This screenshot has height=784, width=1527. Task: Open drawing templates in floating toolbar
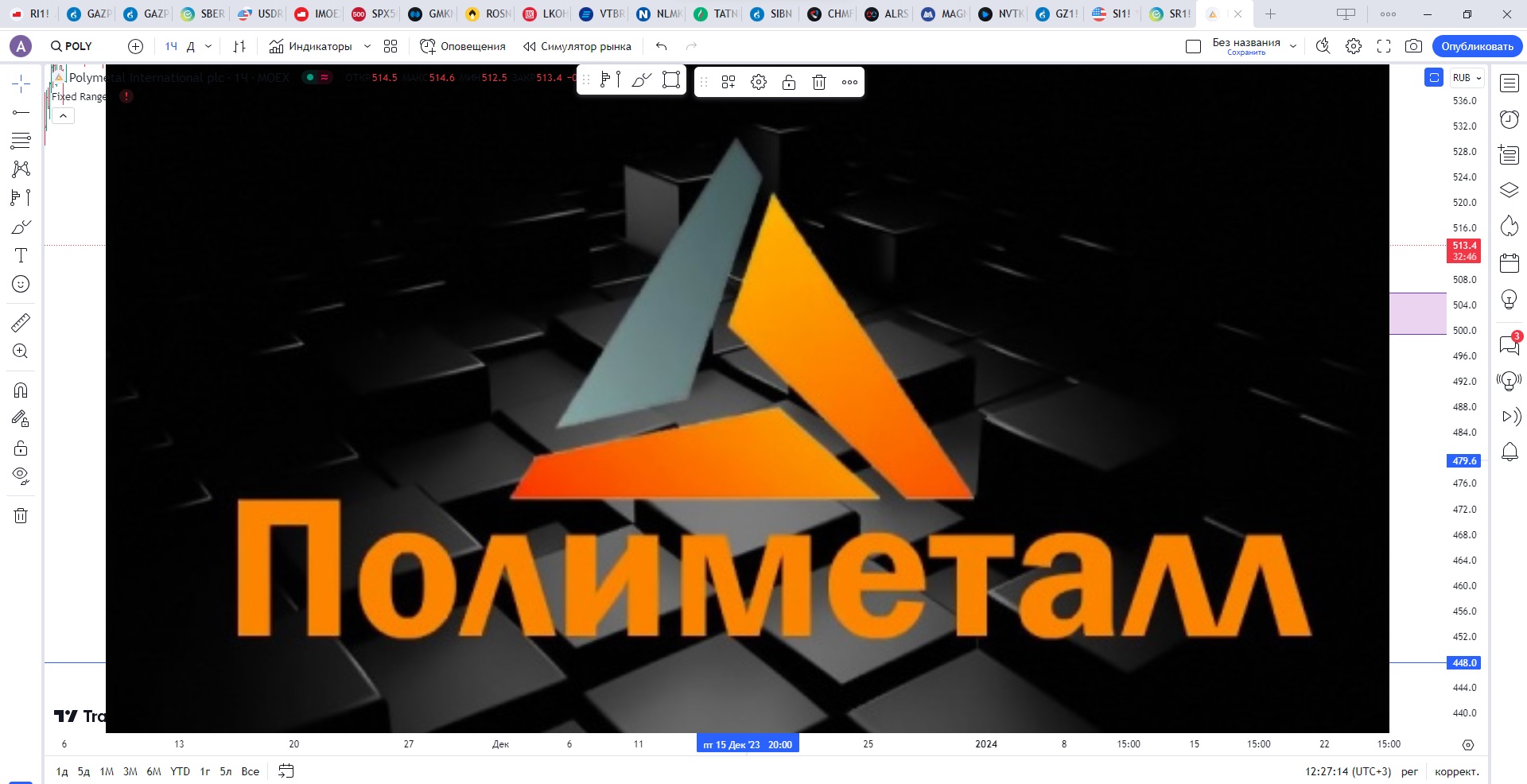coord(729,82)
